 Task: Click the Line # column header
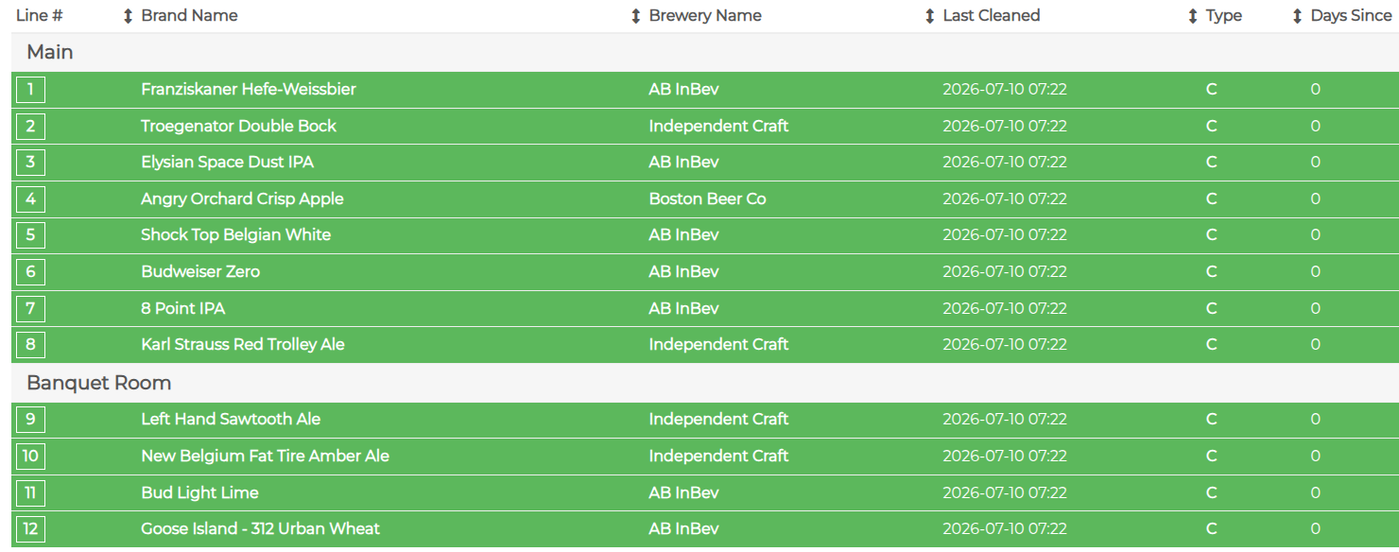click(x=40, y=16)
